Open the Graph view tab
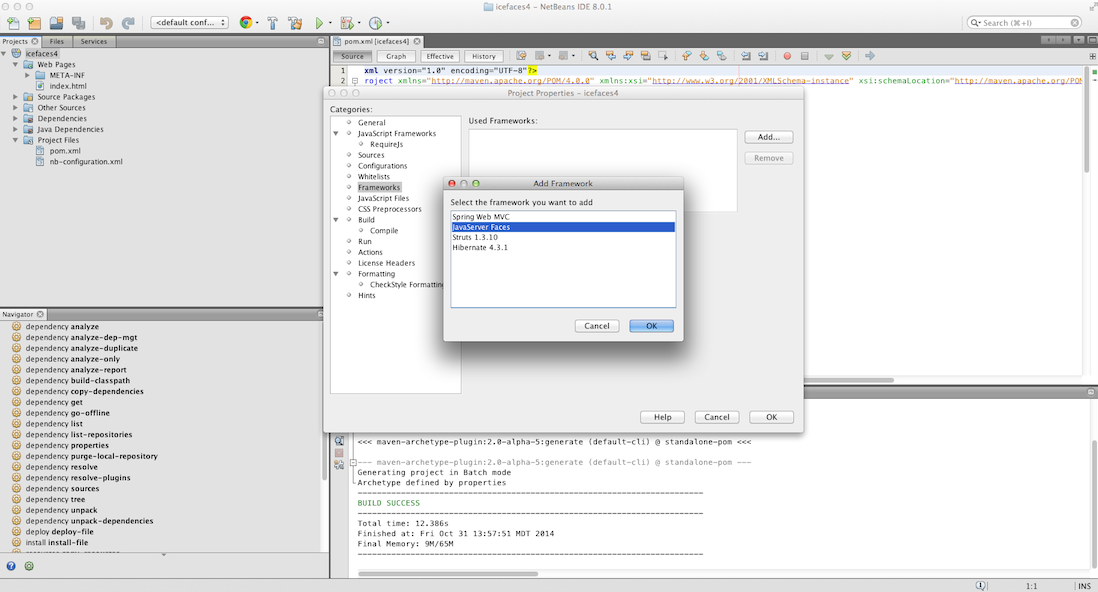The width and height of the screenshot is (1098, 592). 396,56
